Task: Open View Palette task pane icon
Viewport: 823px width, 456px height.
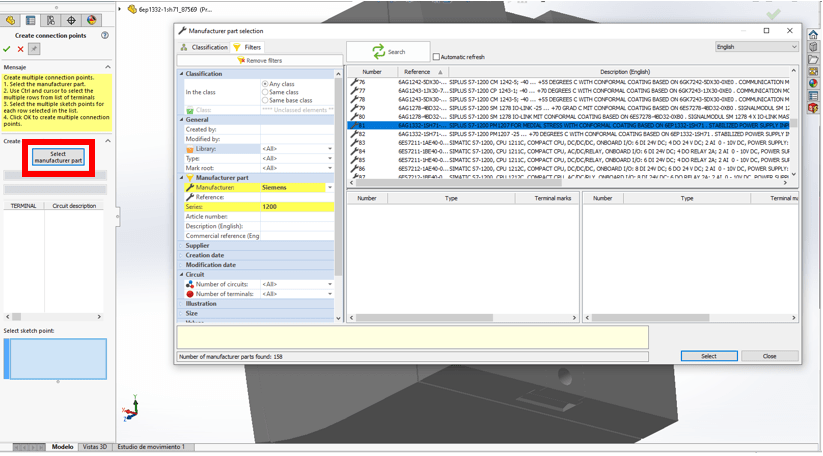Action: tap(813, 71)
